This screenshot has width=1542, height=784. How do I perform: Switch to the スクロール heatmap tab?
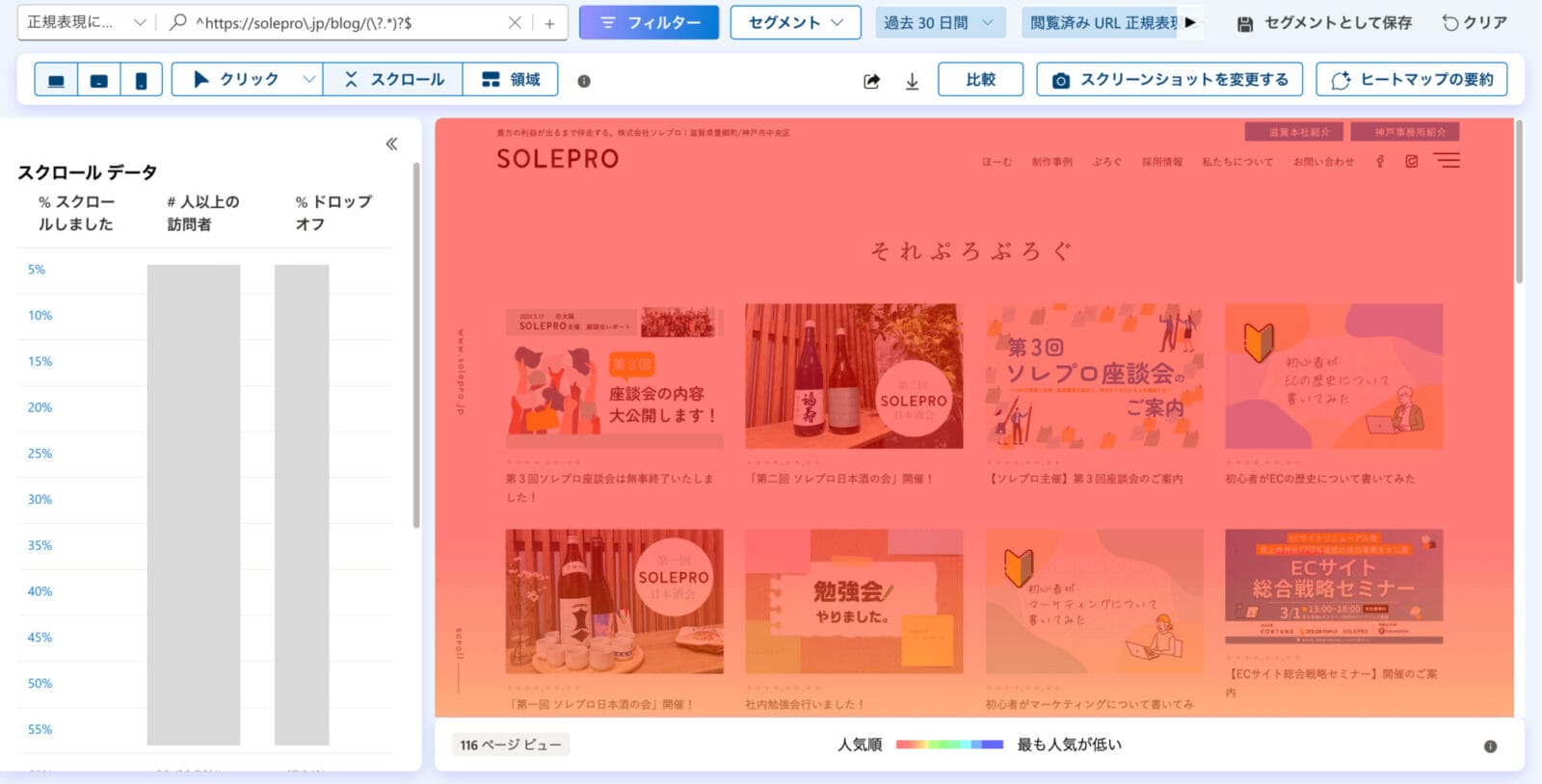click(x=393, y=80)
